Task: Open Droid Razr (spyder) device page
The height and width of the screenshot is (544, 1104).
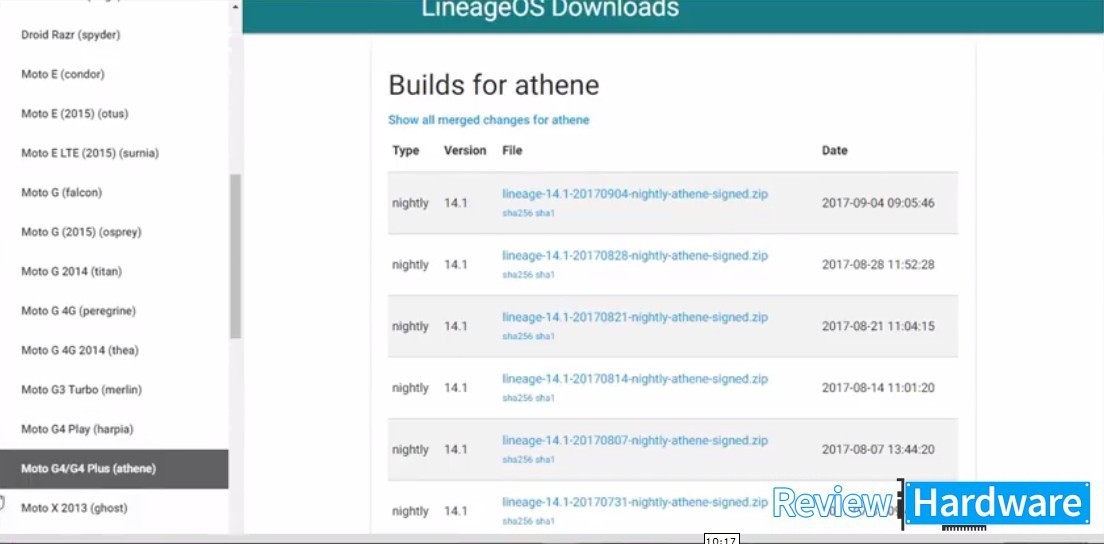Action: [70, 35]
